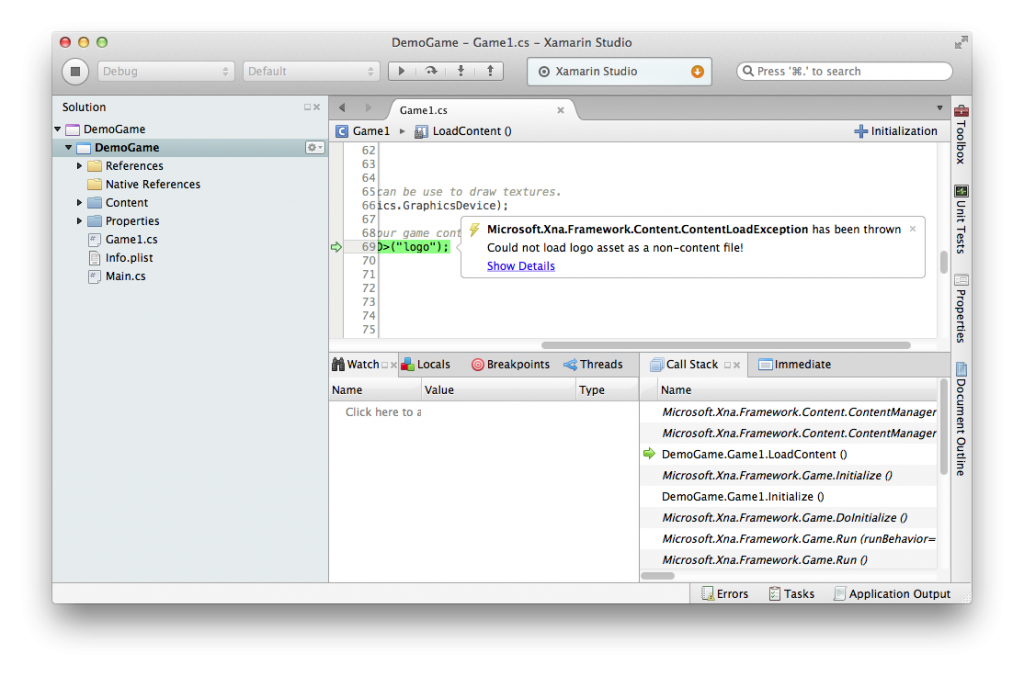Viewport: 1024px width, 676px height.
Task: Dismiss the exception popup
Action: click(x=912, y=229)
